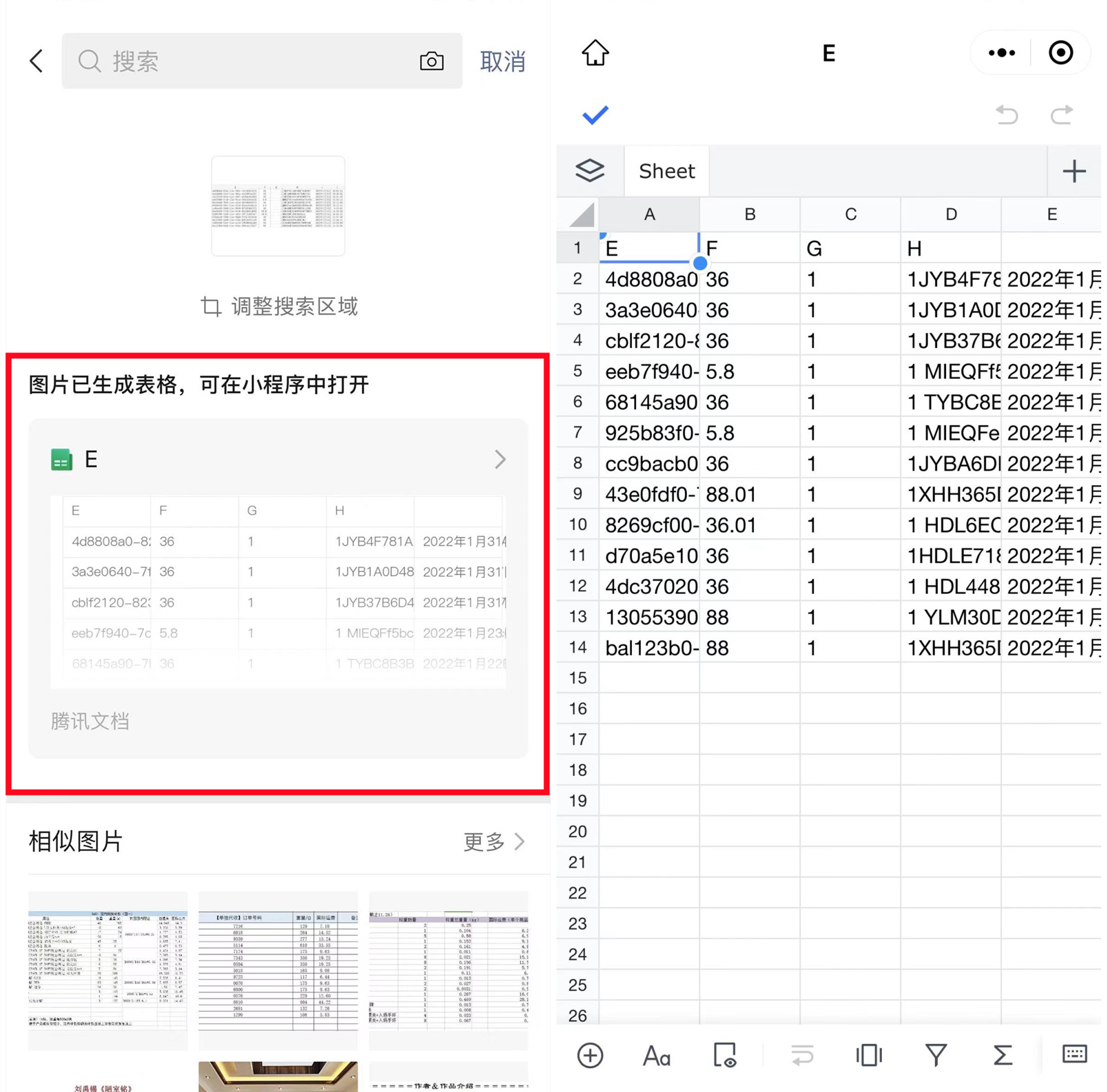The image size is (1107, 1092).
Task: Select the Sheet tab
Action: pos(667,171)
